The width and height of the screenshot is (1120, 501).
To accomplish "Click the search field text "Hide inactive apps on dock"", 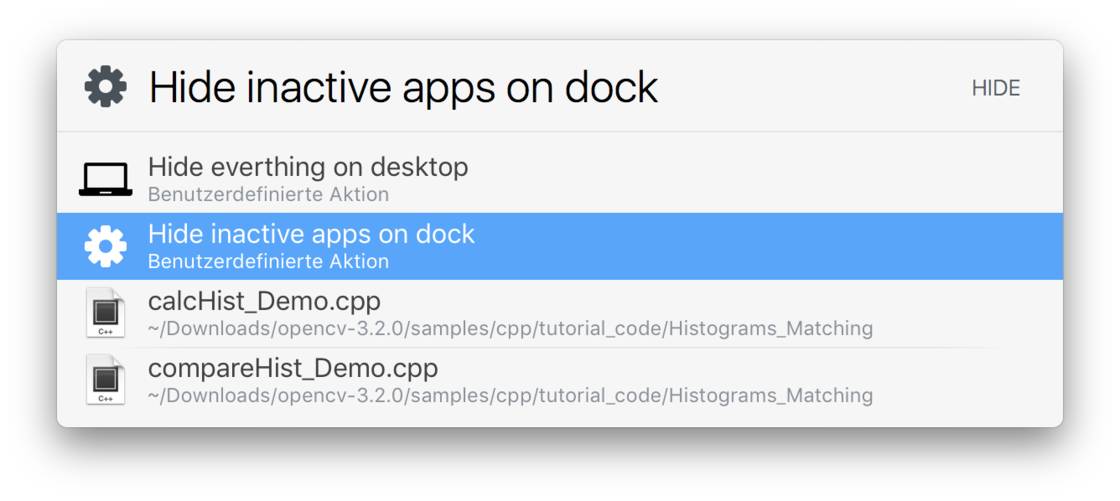I will [x=403, y=87].
